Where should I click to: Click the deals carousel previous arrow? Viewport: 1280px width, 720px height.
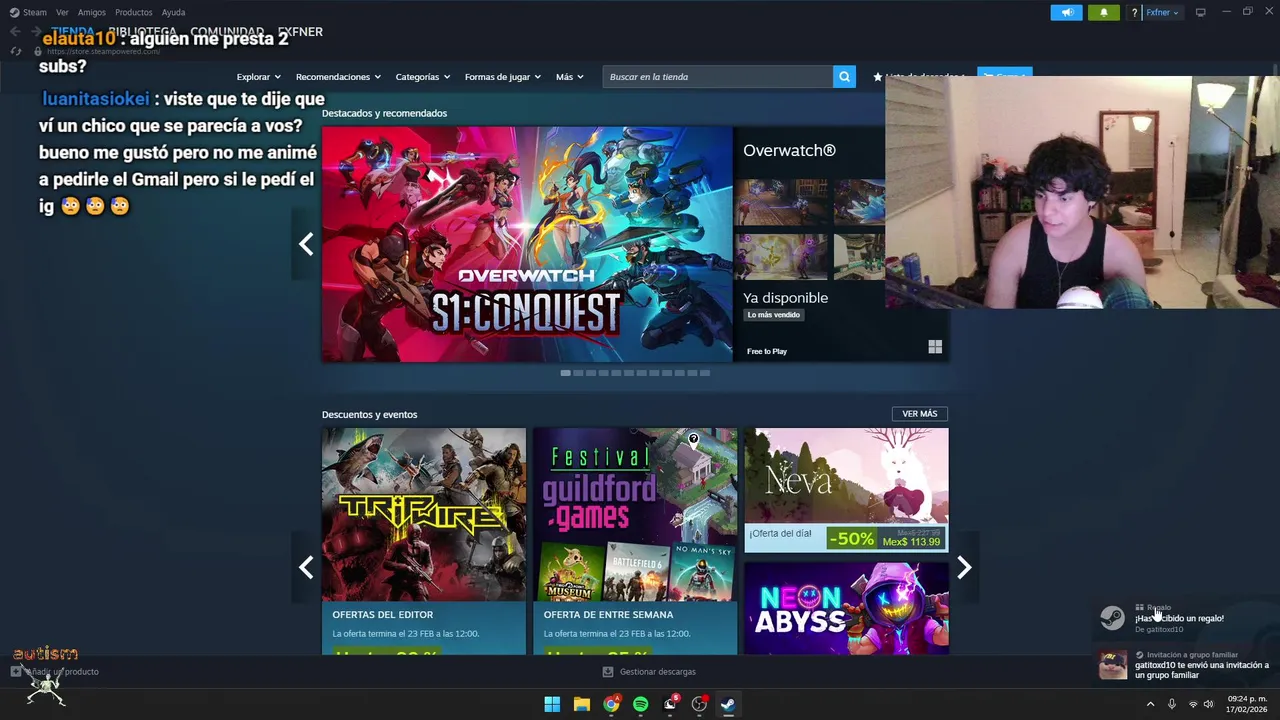click(x=306, y=567)
